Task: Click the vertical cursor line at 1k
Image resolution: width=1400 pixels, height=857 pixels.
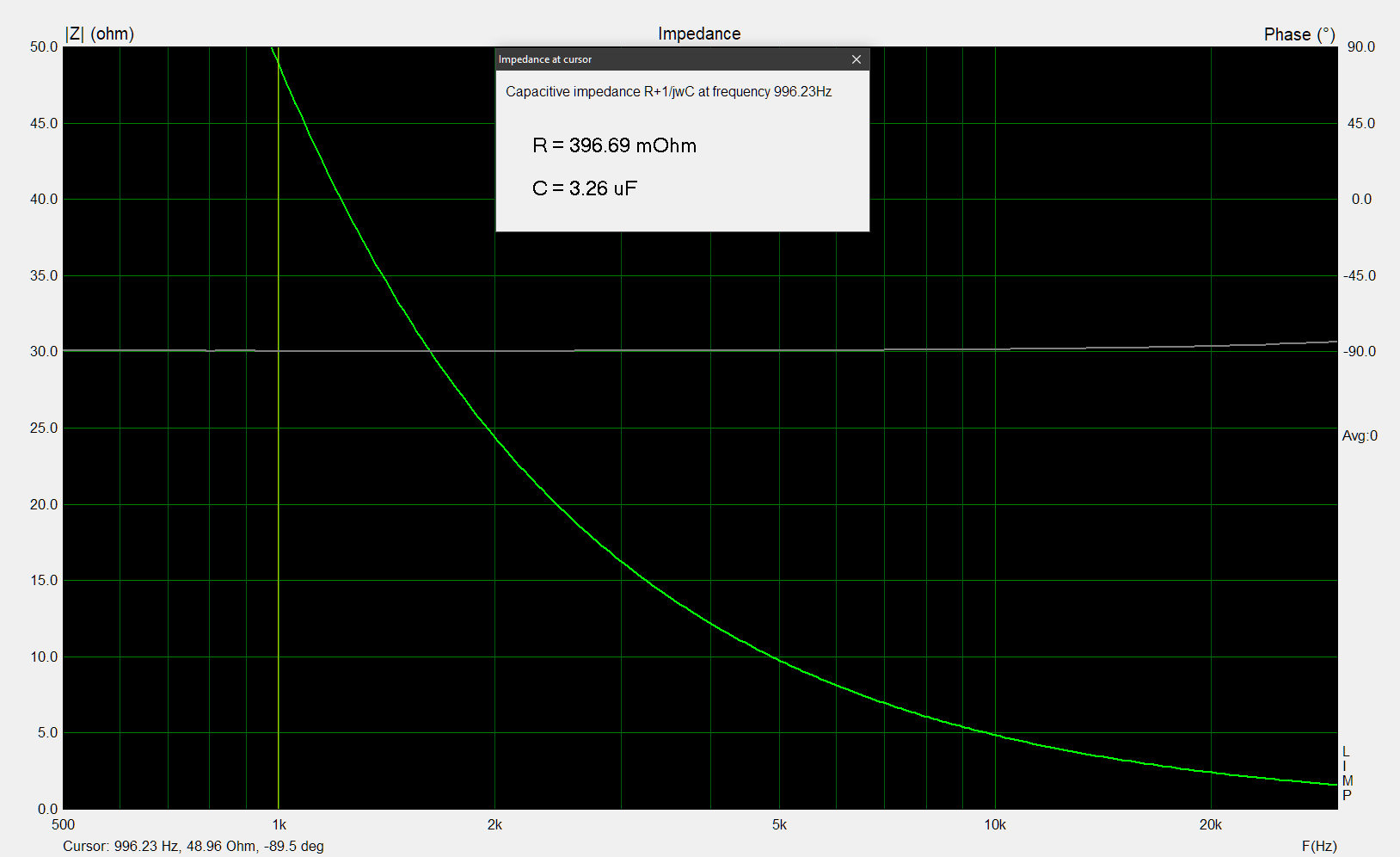Action: coord(278,516)
